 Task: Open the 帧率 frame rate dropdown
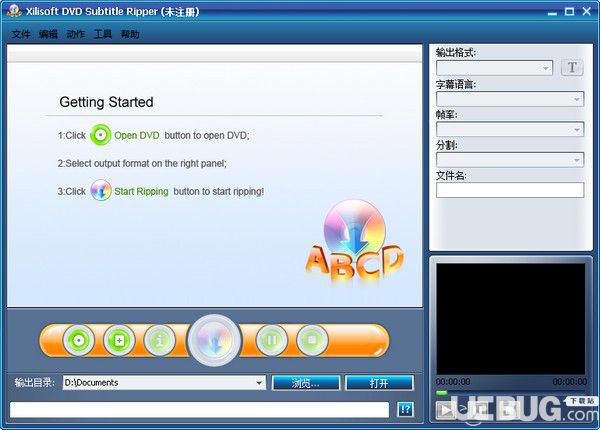[x=510, y=129]
